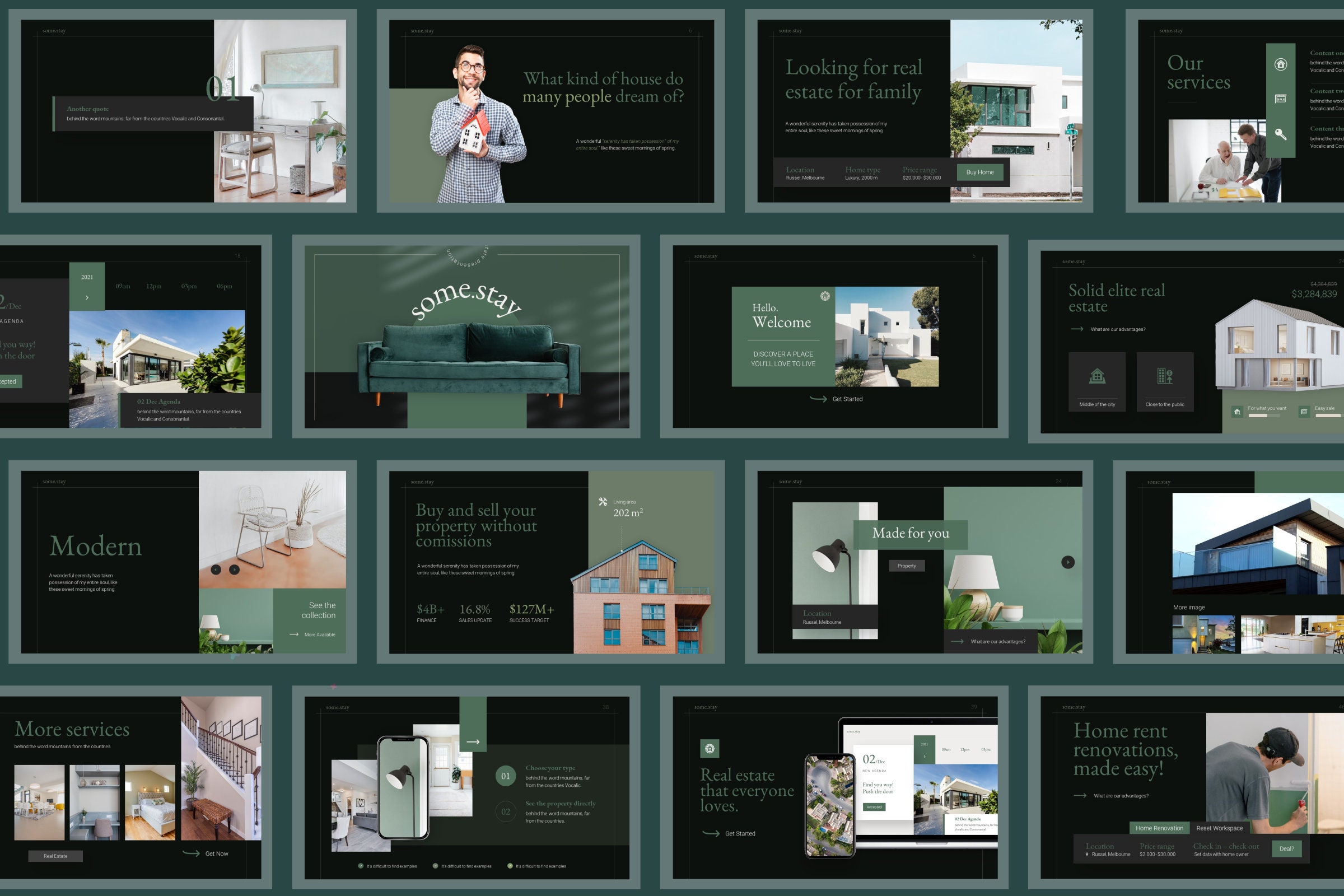
Task: Click the Close to the public card label
Action: click(x=1165, y=404)
